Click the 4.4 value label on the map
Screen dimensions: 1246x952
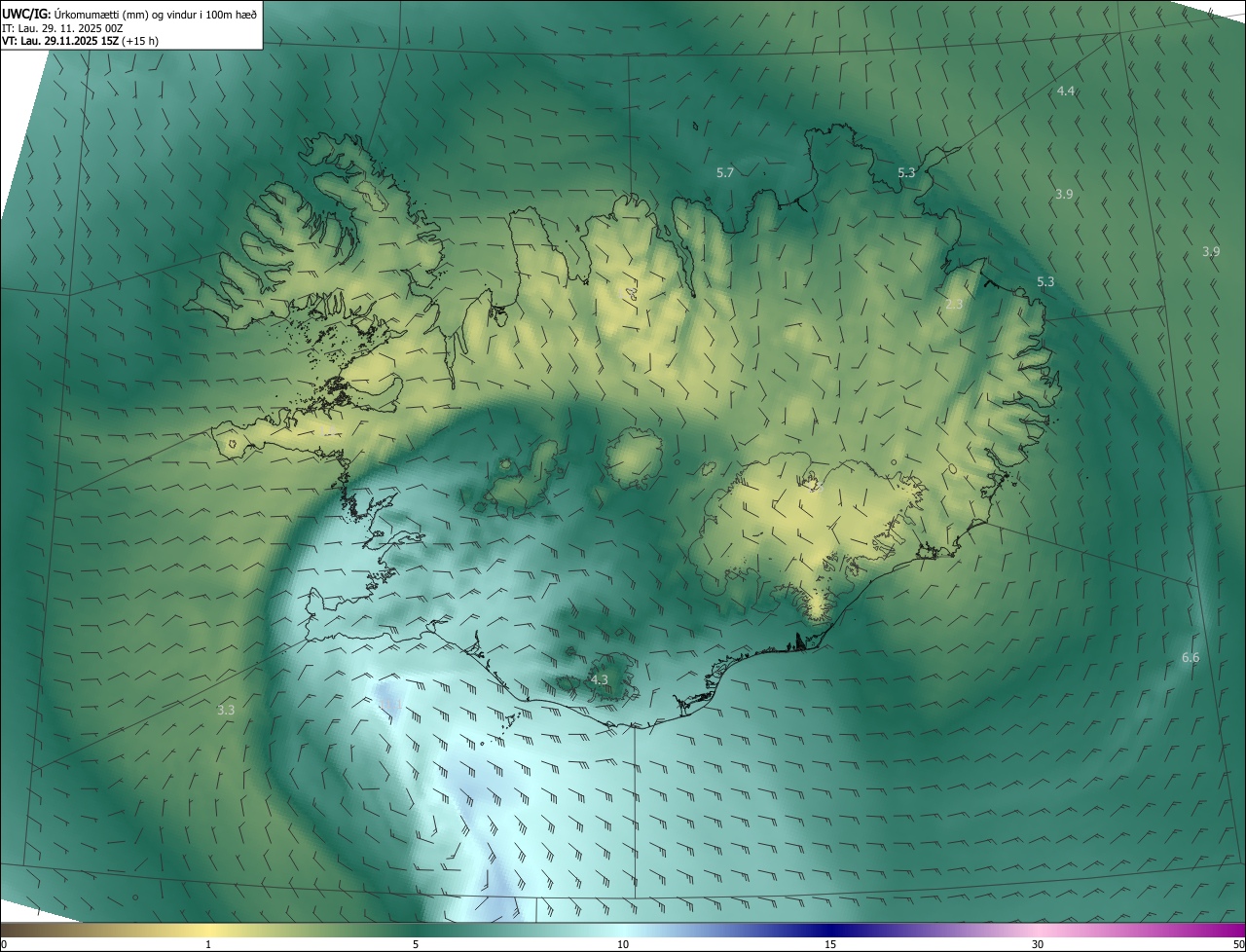1066,91
